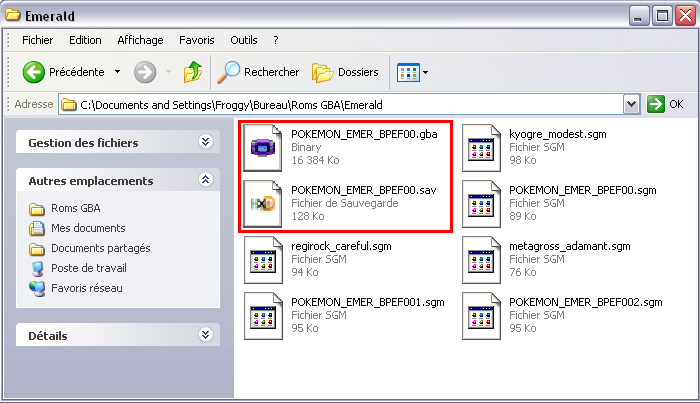Click the folder icon in address bar
700x403 pixels.
[68, 105]
